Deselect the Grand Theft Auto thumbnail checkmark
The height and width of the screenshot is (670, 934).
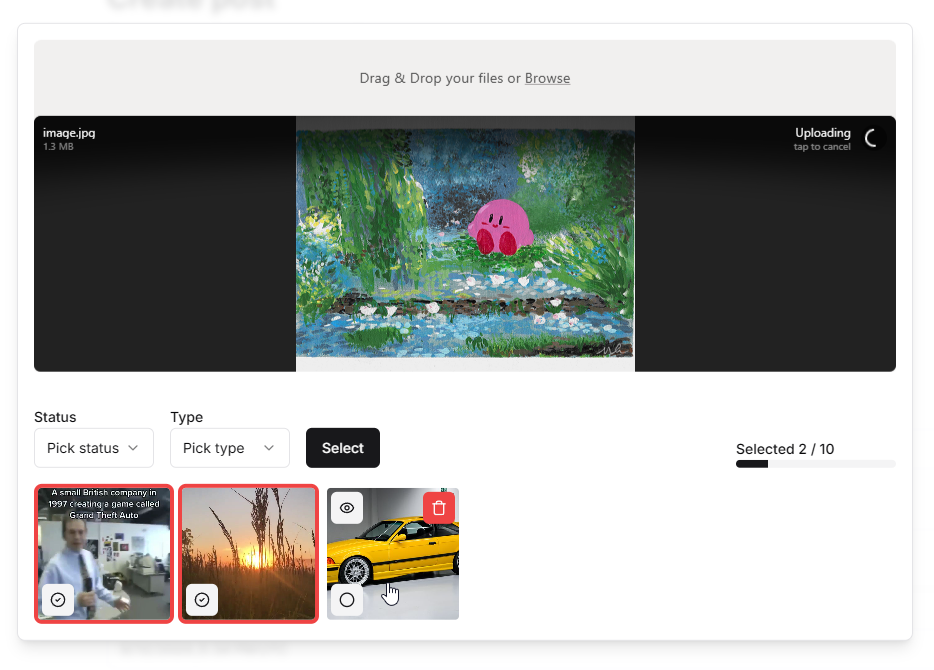click(x=58, y=600)
